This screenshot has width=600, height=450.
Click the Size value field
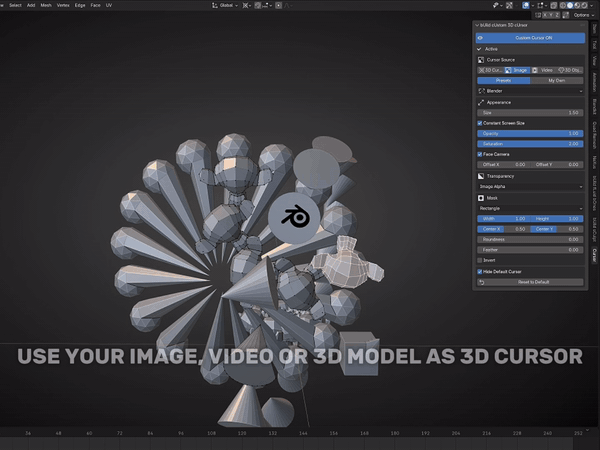coord(530,113)
